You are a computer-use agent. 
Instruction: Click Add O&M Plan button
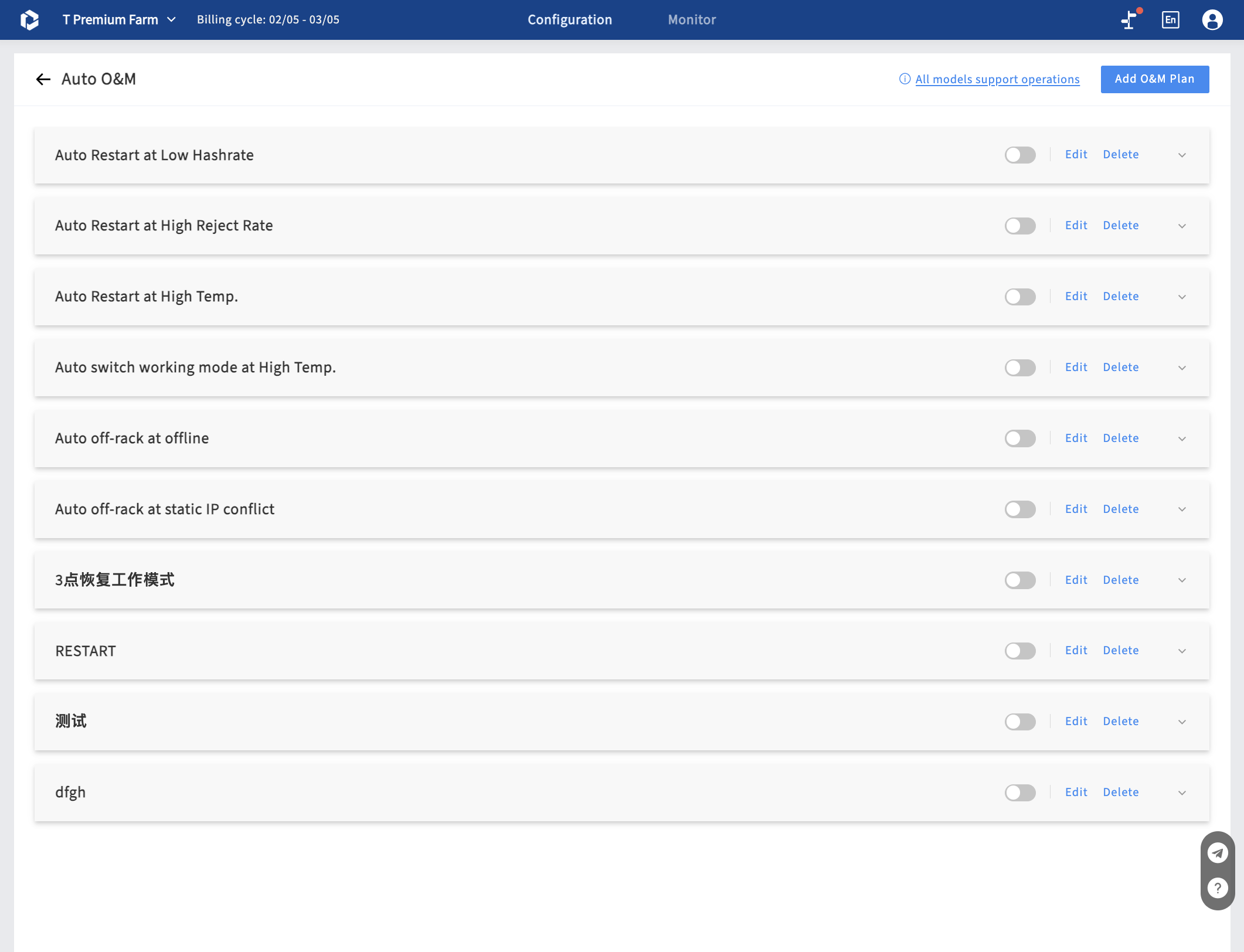(1154, 79)
